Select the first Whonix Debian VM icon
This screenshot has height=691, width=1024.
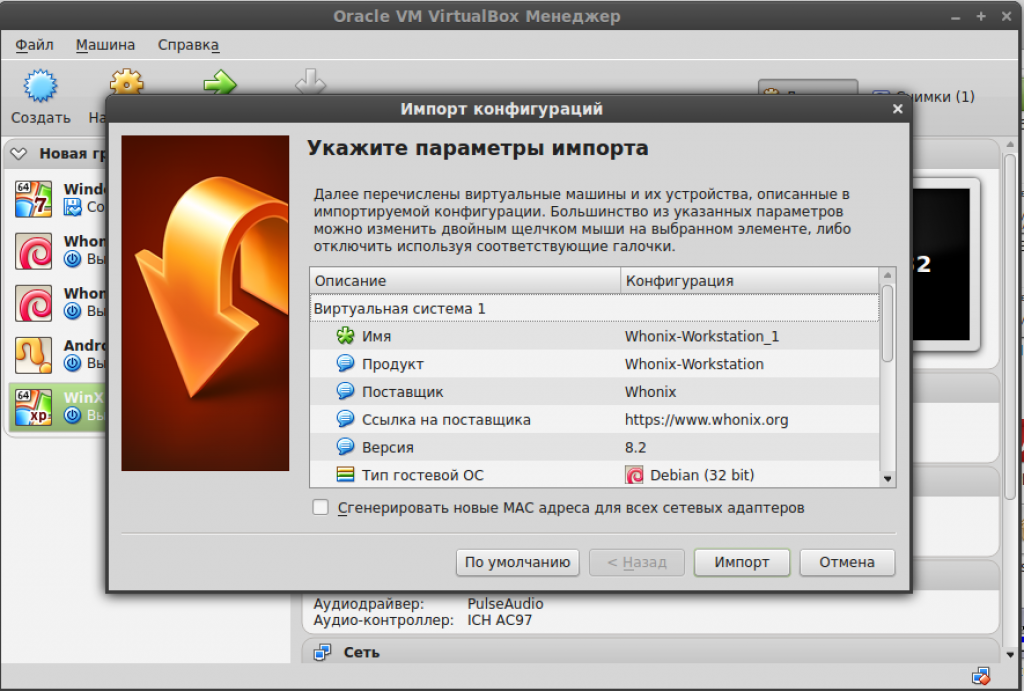tap(33, 251)
